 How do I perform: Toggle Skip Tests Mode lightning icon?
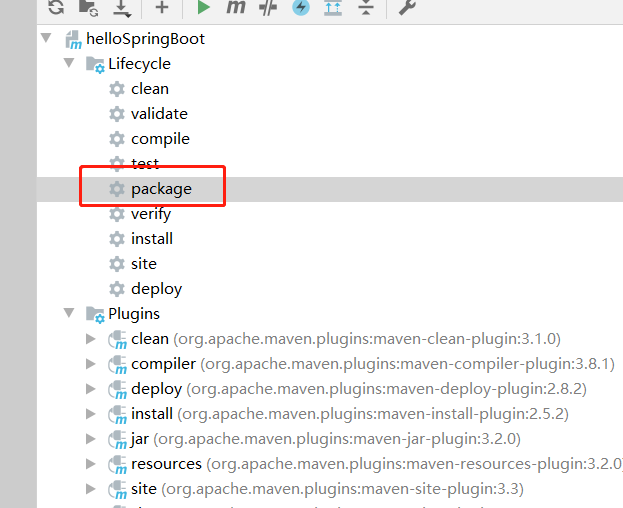pos(300,8)
